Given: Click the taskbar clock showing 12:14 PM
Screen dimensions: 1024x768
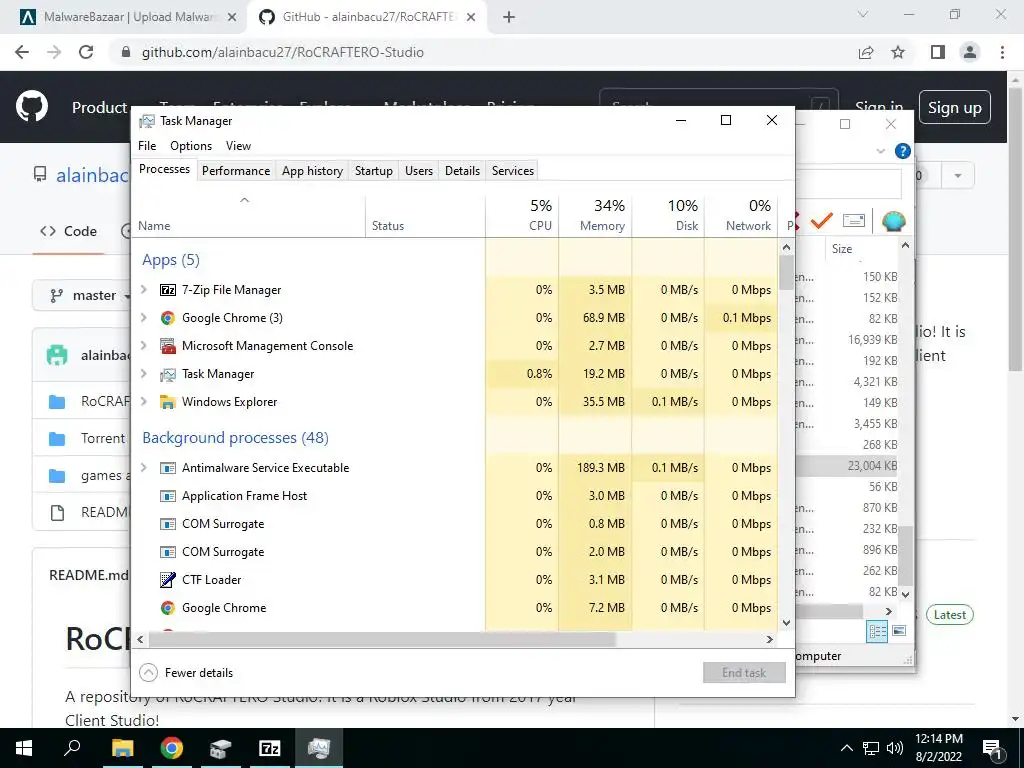Looking at the screenshot, I should (x=938, y=748).
